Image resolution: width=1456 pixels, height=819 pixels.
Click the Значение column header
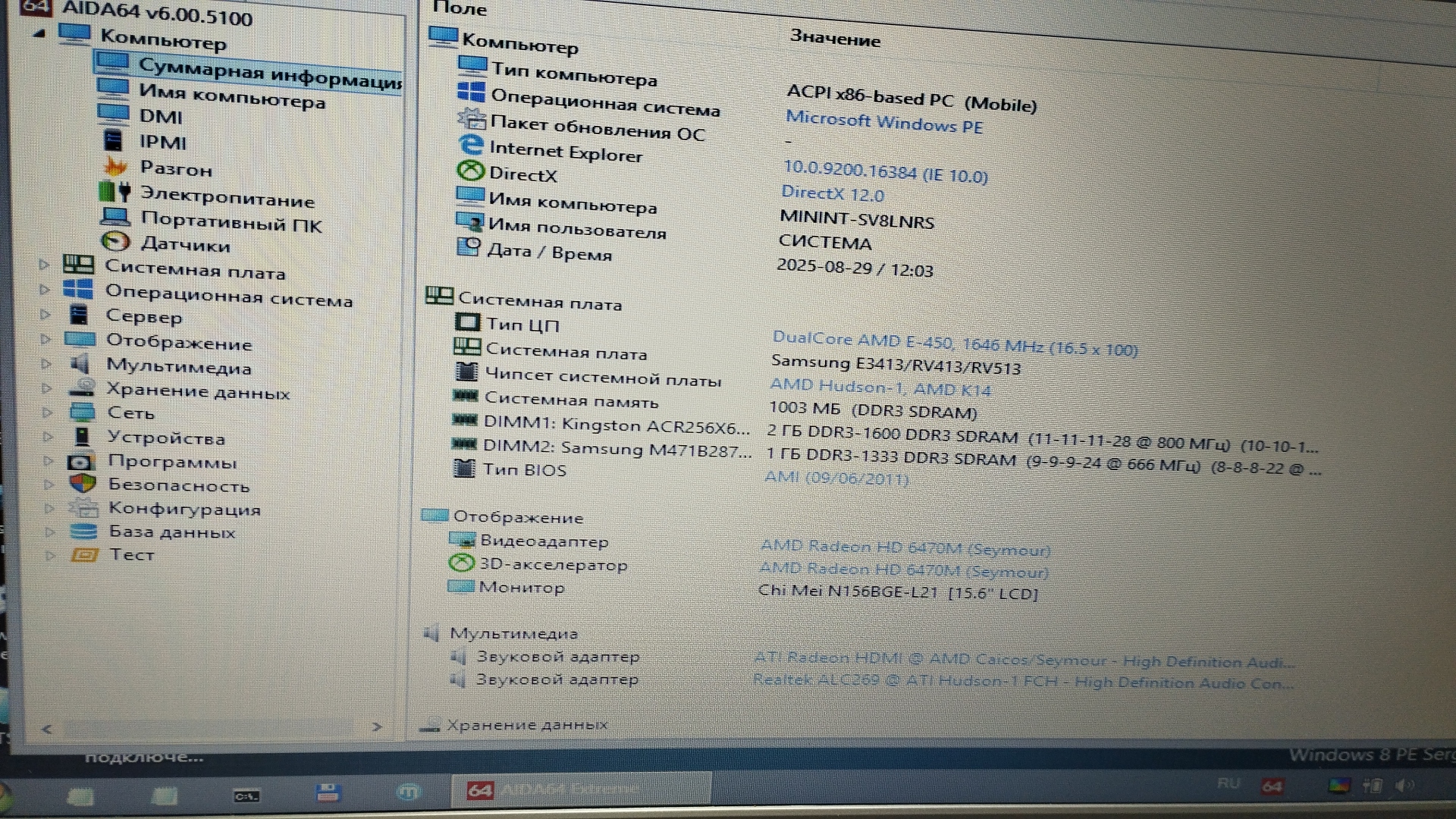(835, 39)
